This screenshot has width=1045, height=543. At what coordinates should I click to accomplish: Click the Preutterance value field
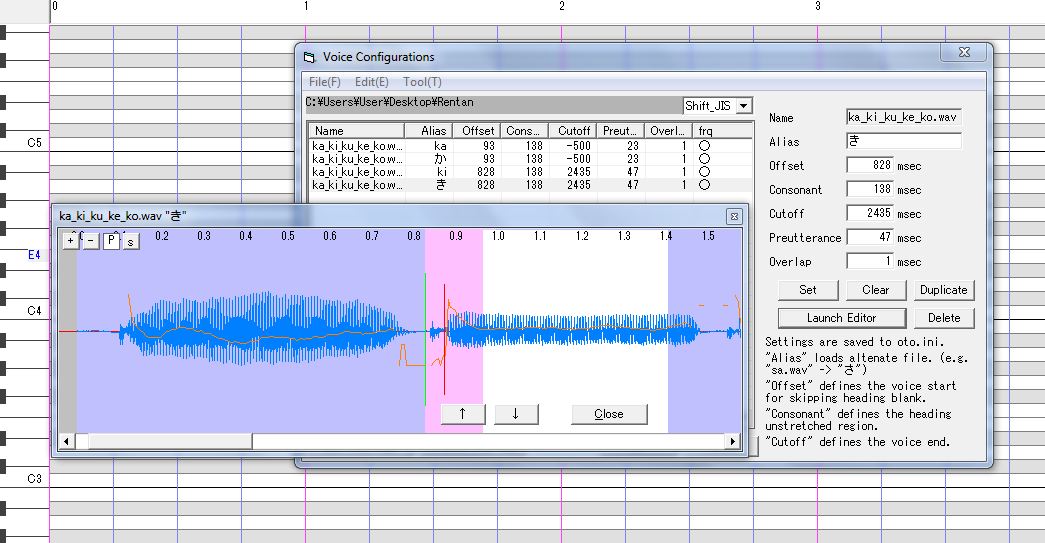tap(869, 237)
